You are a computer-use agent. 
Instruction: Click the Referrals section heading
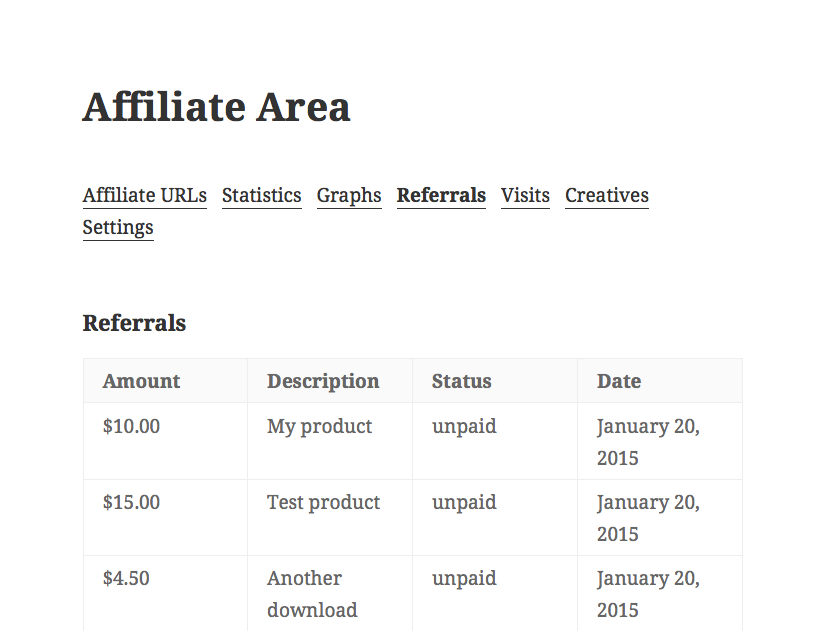(x=134, y=323)
